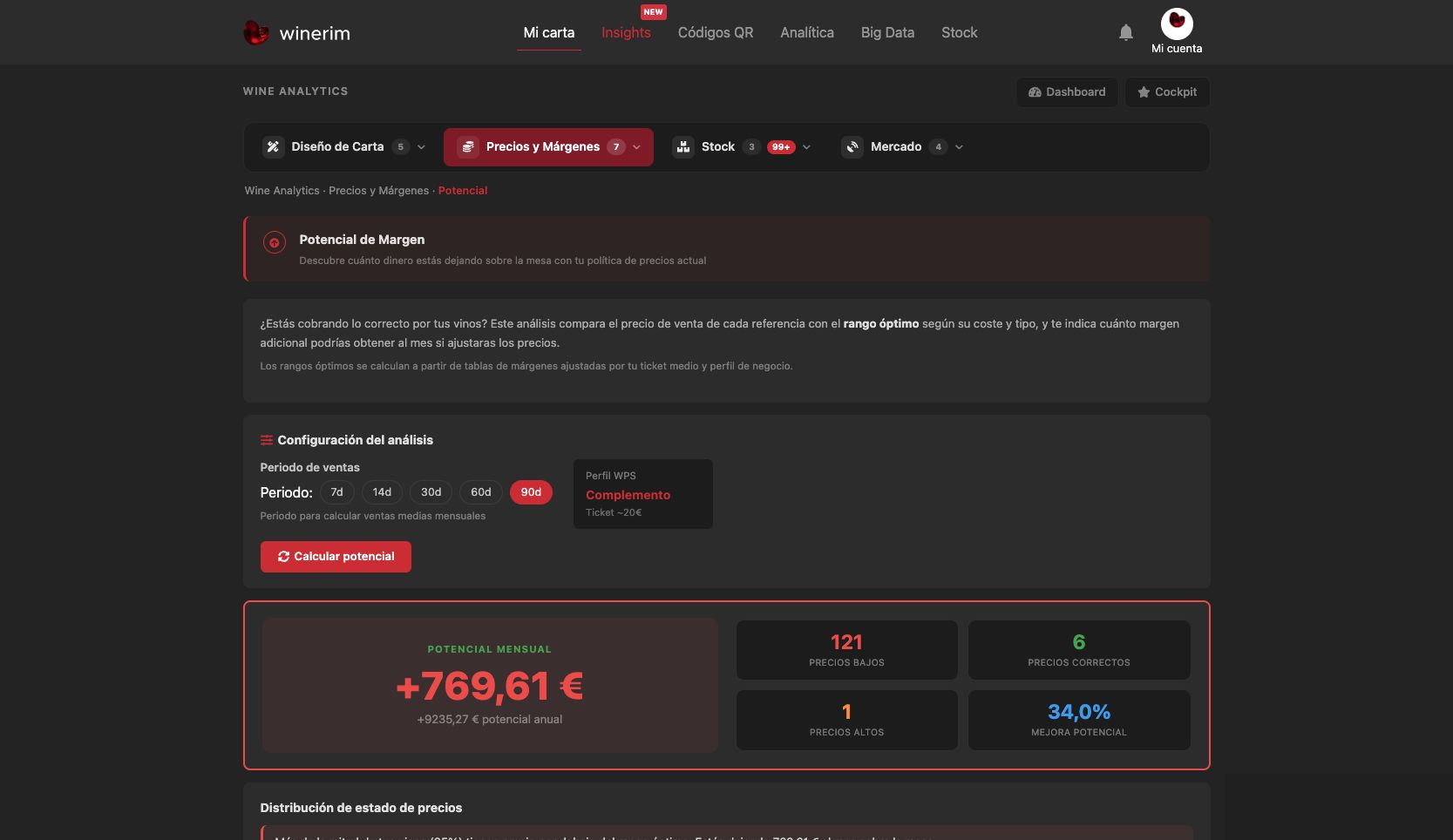Expand the Stock section dropdown chevron
1453x840 pixels.
806,147
